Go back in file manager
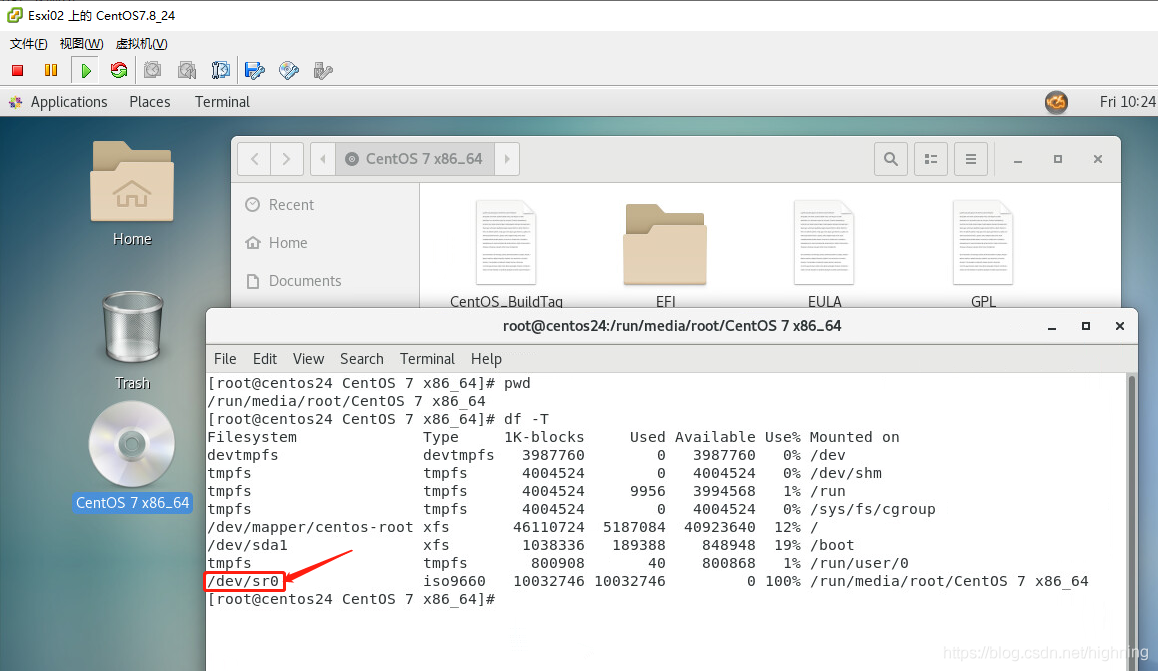The width and height of the screenshot is (1158, 671). 255,159
